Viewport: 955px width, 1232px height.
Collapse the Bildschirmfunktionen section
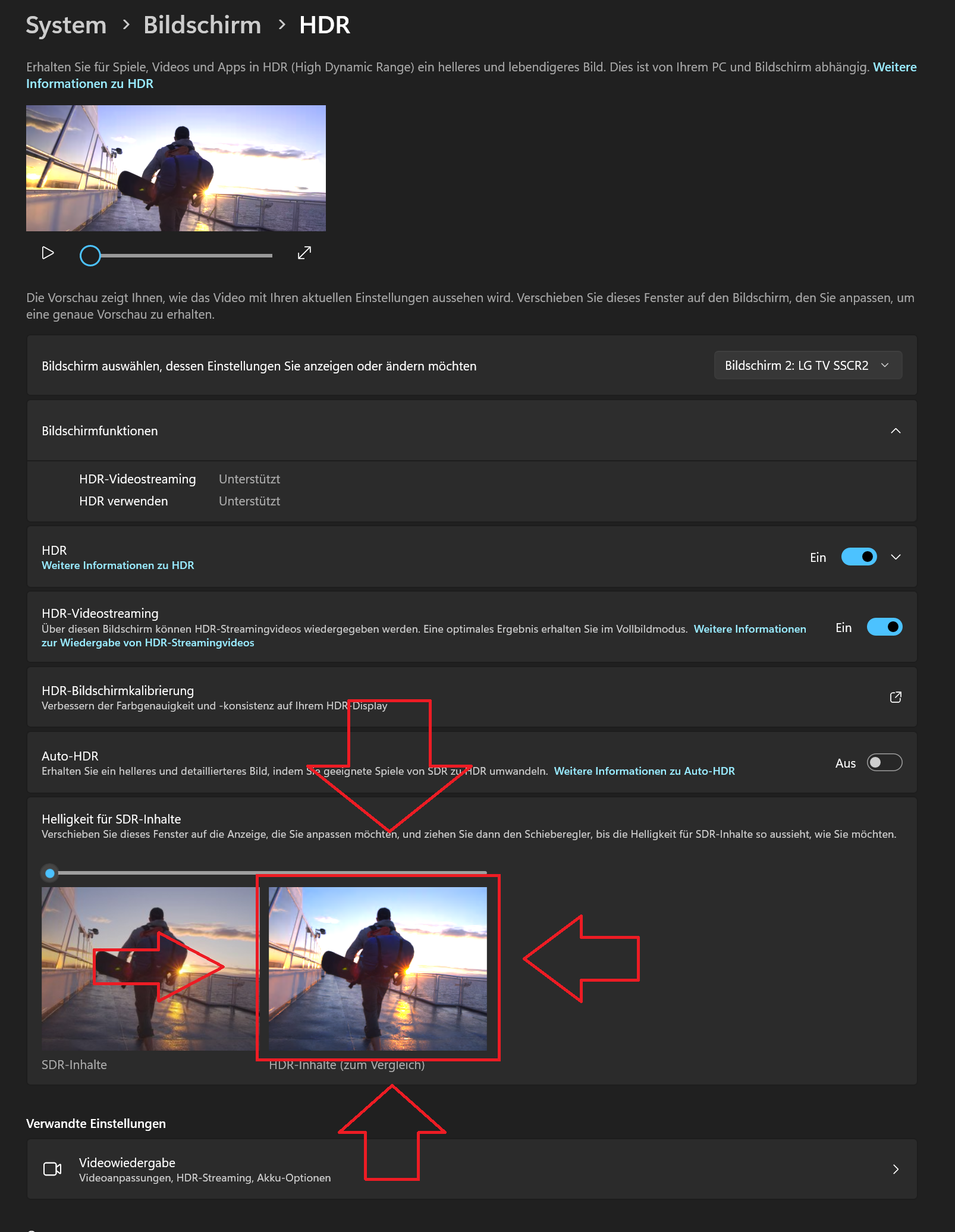(894, 431)
